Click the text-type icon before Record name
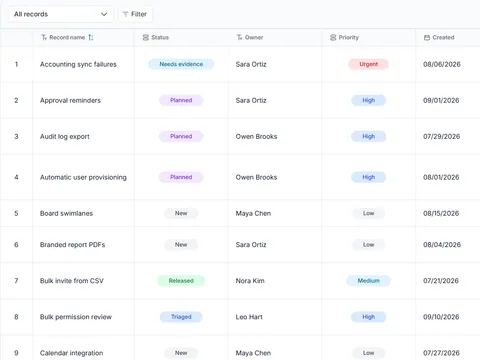The height and width of the screenshot is (360, 480). click(44, 37)
